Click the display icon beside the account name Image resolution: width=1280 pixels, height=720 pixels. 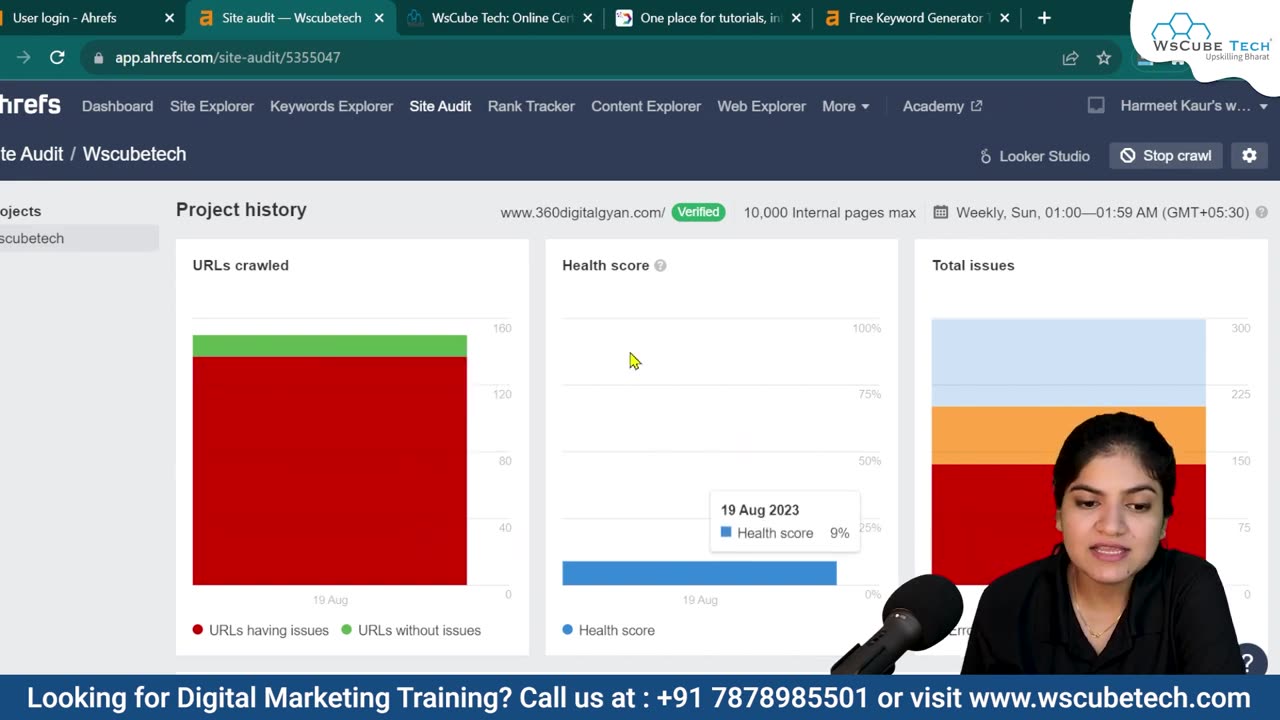pyautogui.click(x=1096, y=106)
